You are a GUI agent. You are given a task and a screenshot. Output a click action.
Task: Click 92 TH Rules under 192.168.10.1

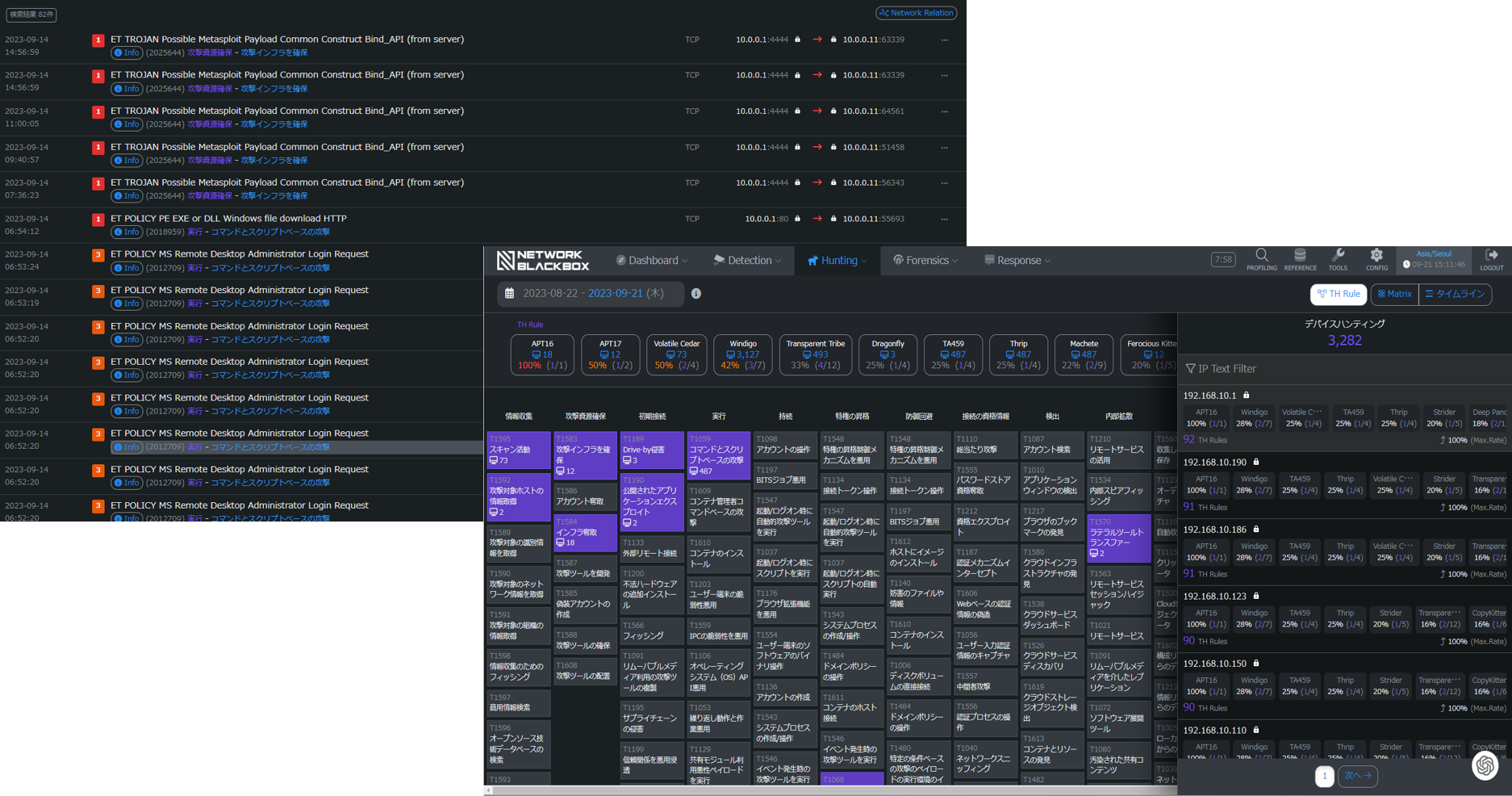click(1205, 440)
